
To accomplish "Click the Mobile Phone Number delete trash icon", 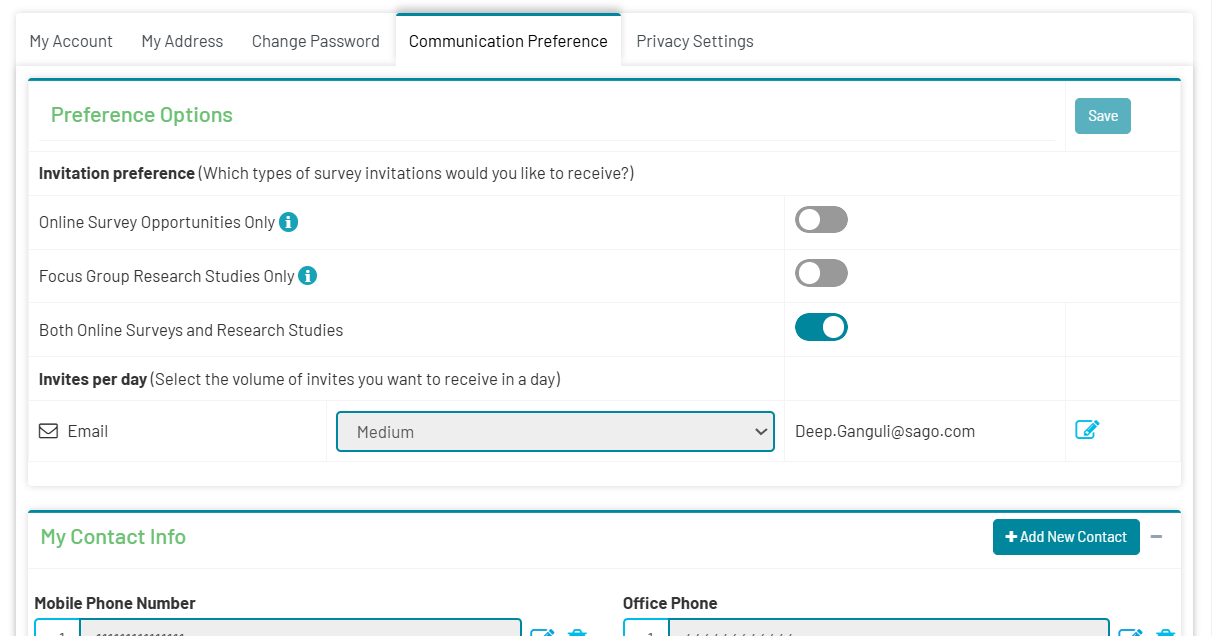I will pyautogui.click(x=577, y=632).
